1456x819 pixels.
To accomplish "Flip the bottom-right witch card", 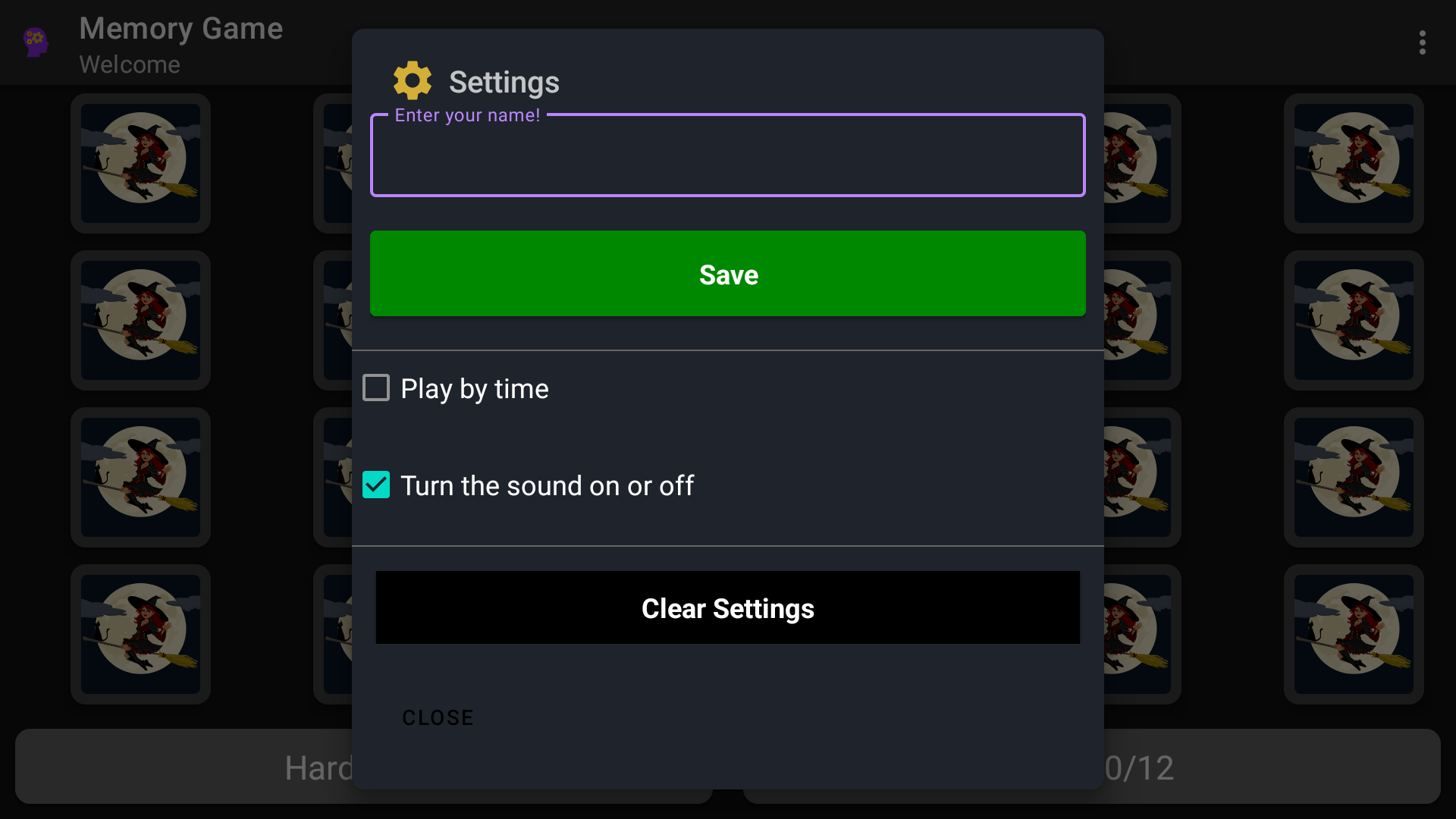I will [1354, 634].
